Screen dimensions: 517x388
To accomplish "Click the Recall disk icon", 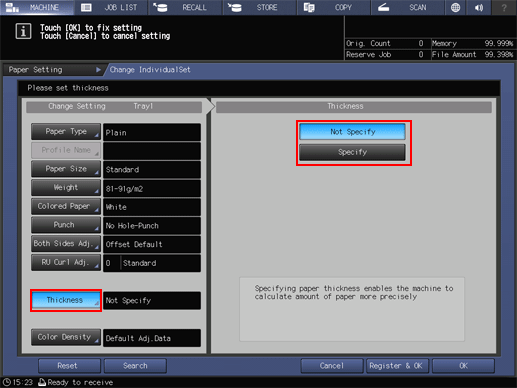I will tap(160, 7).
